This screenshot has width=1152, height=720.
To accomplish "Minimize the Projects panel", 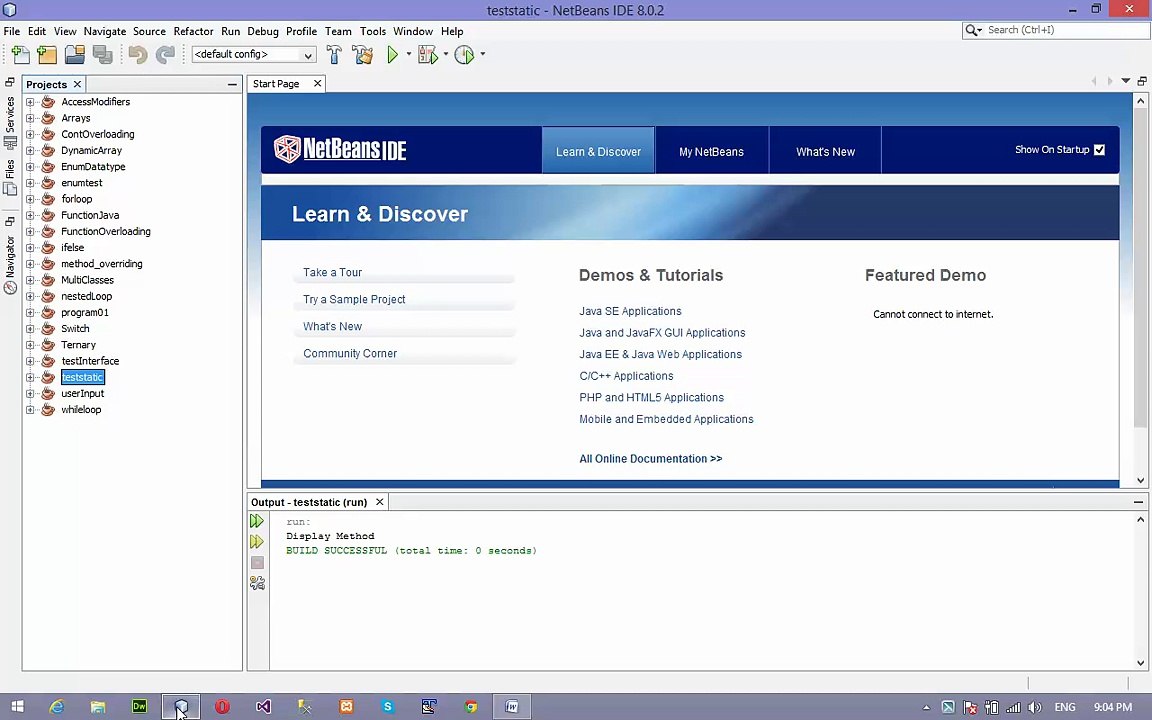I will tap(232, 84).
